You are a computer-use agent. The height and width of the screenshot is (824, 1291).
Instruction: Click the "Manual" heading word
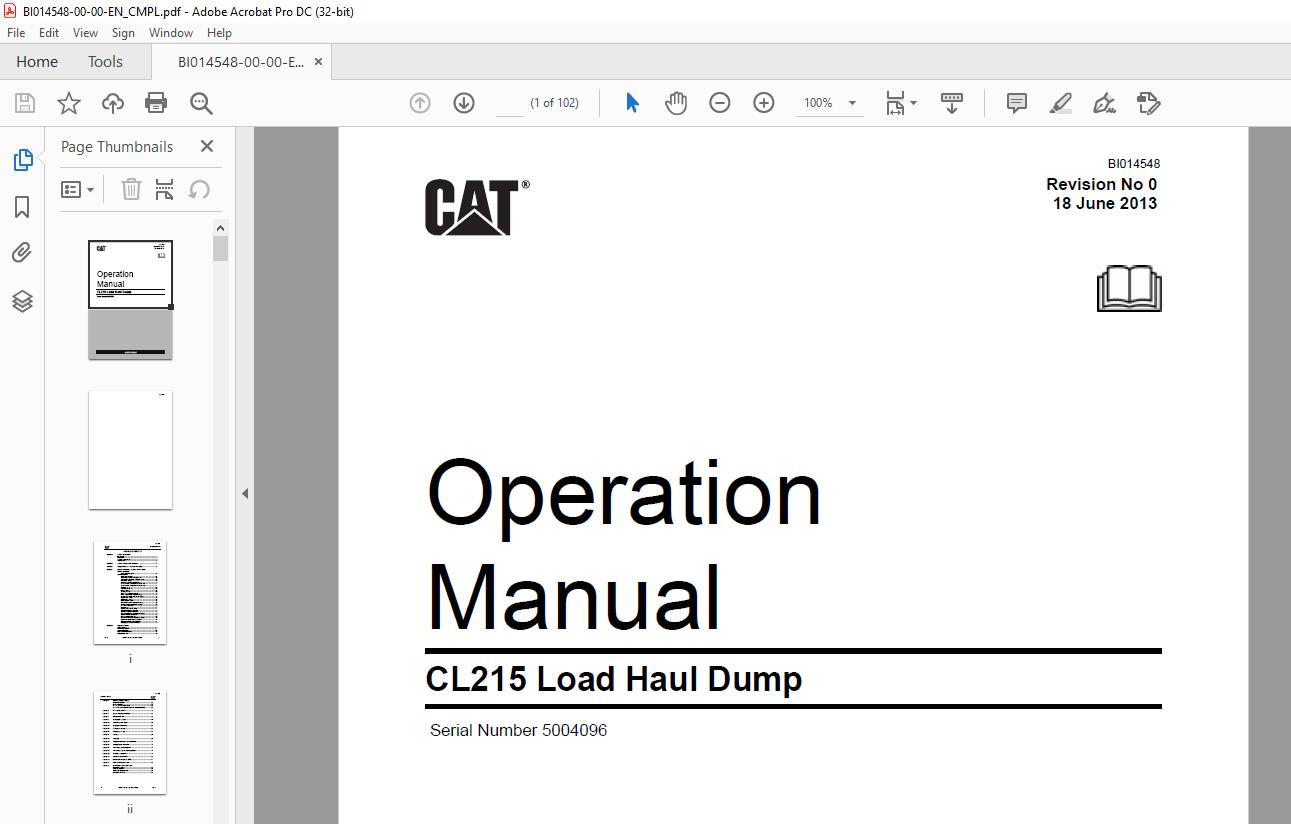[575, 596]
